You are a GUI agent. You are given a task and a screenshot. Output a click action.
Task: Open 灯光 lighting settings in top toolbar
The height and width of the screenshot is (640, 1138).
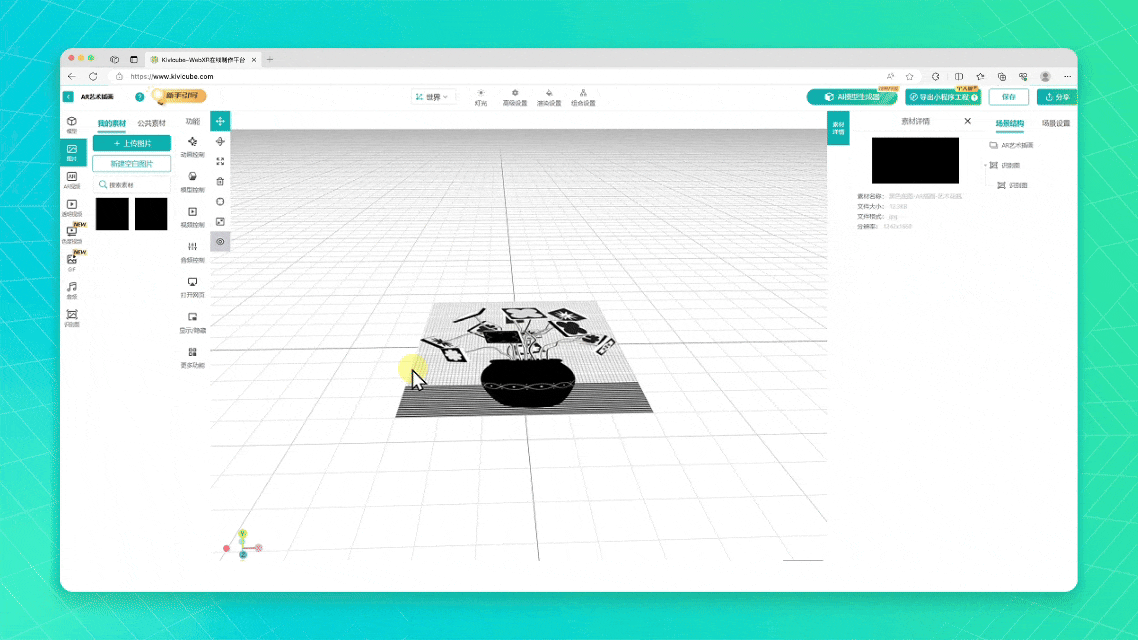481,97
